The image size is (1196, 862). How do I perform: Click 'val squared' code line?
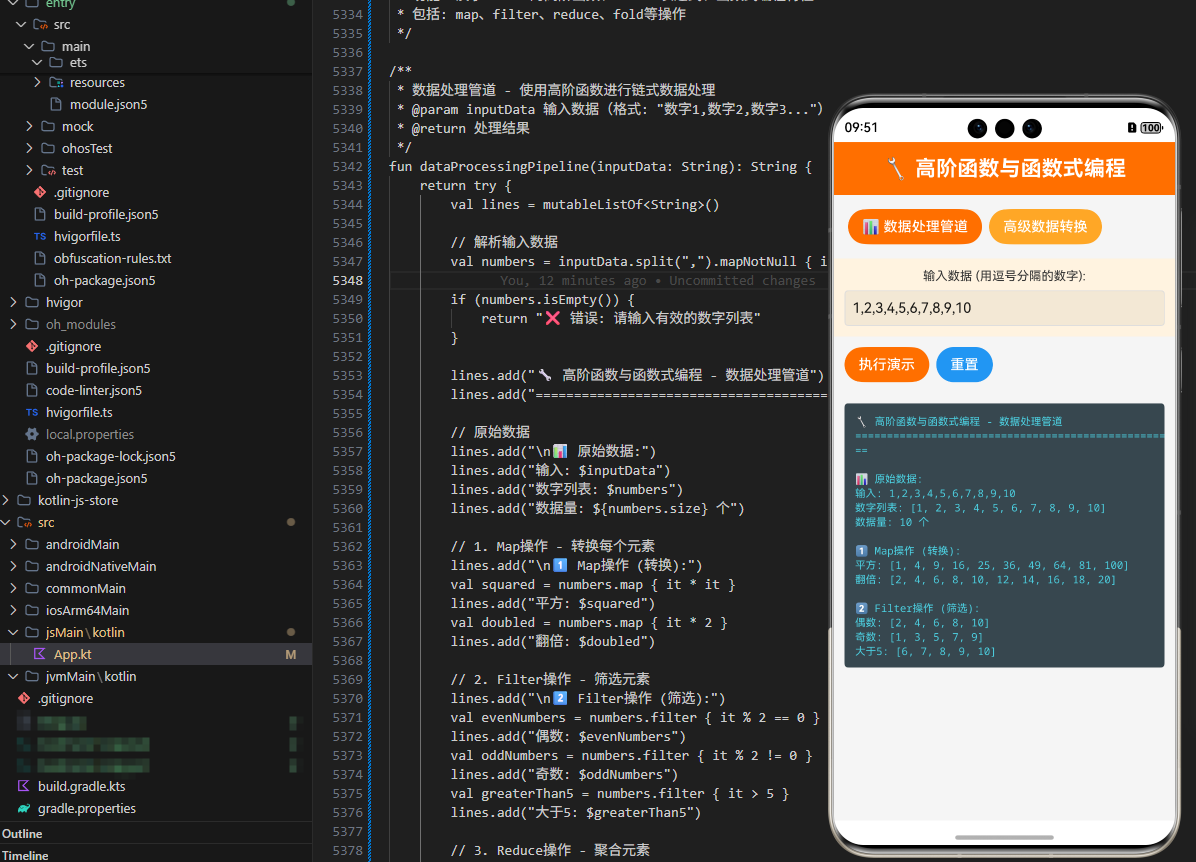593,584
